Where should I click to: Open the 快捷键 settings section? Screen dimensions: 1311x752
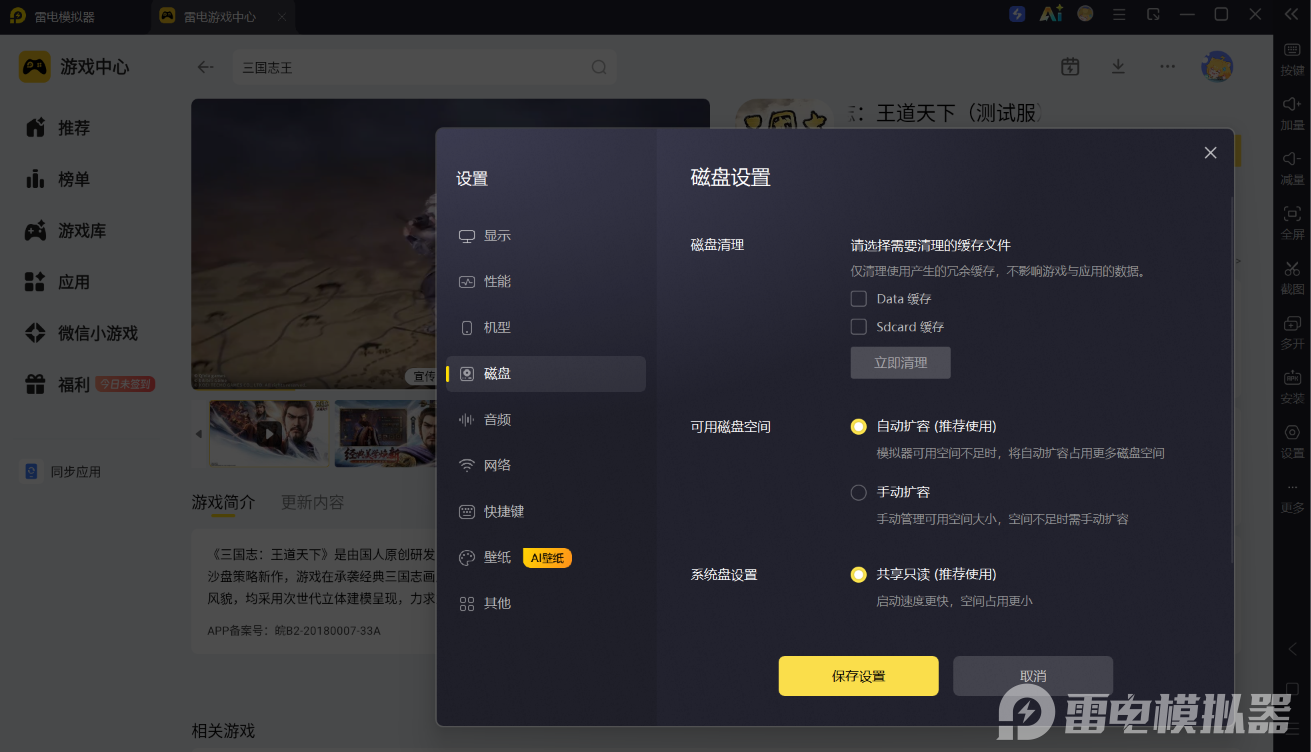coord(546,512)
